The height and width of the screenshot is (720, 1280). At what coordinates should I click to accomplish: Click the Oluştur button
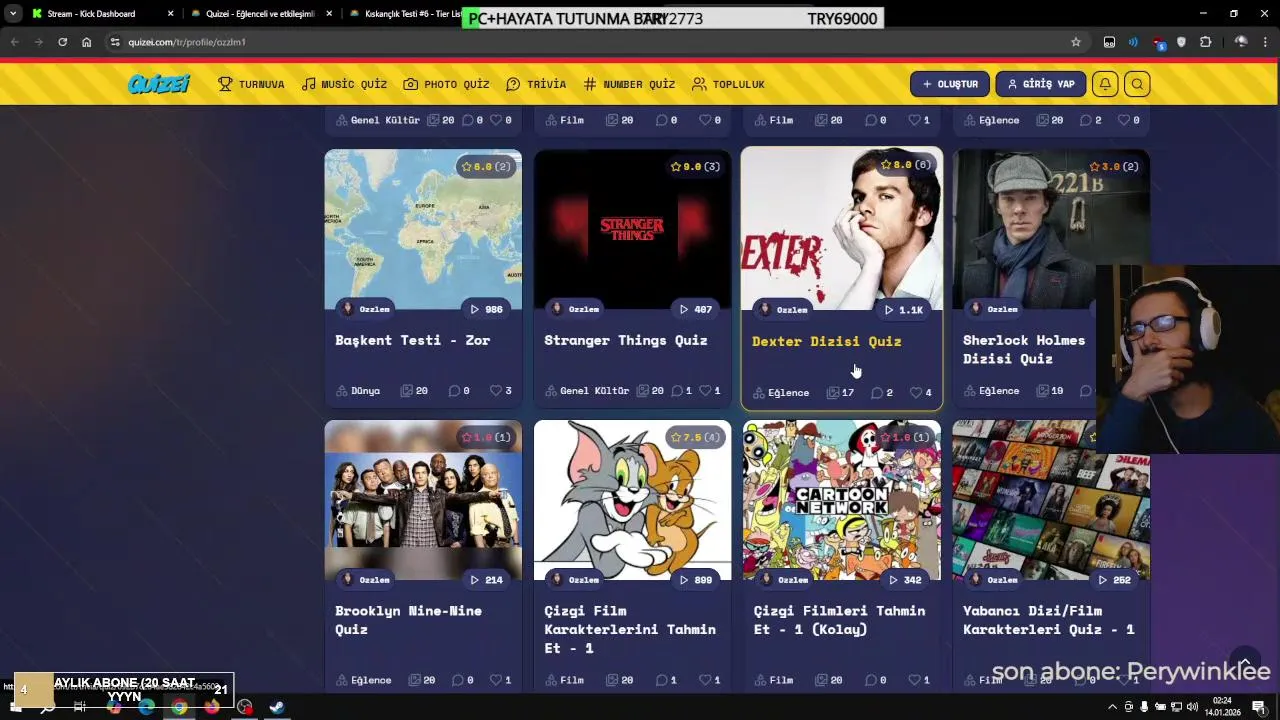pyautogui.click(x=950, y=84)
